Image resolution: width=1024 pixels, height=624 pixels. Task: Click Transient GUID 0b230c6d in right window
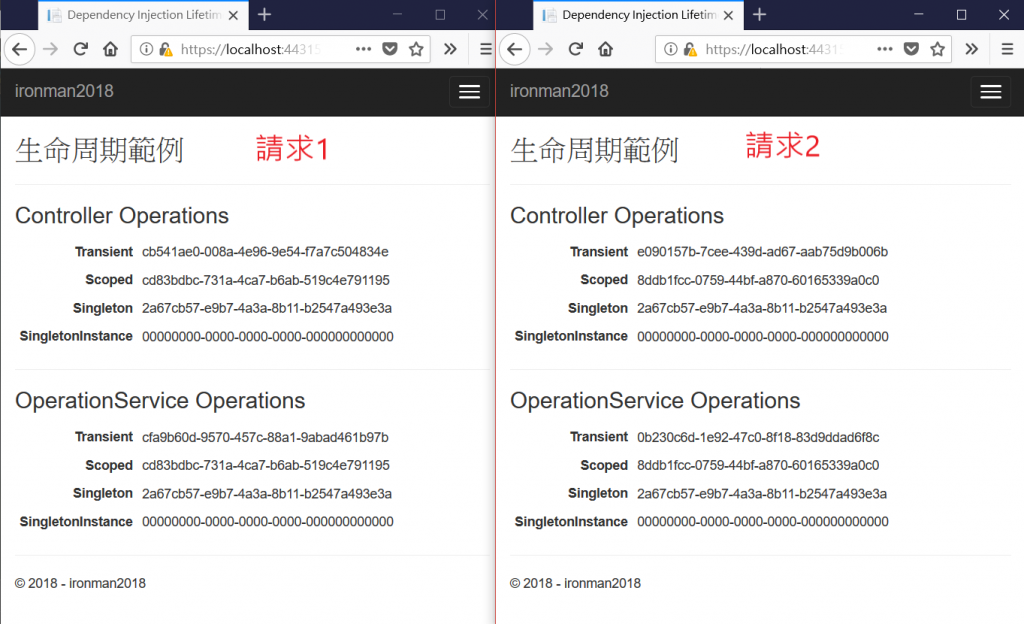point(758,437)
